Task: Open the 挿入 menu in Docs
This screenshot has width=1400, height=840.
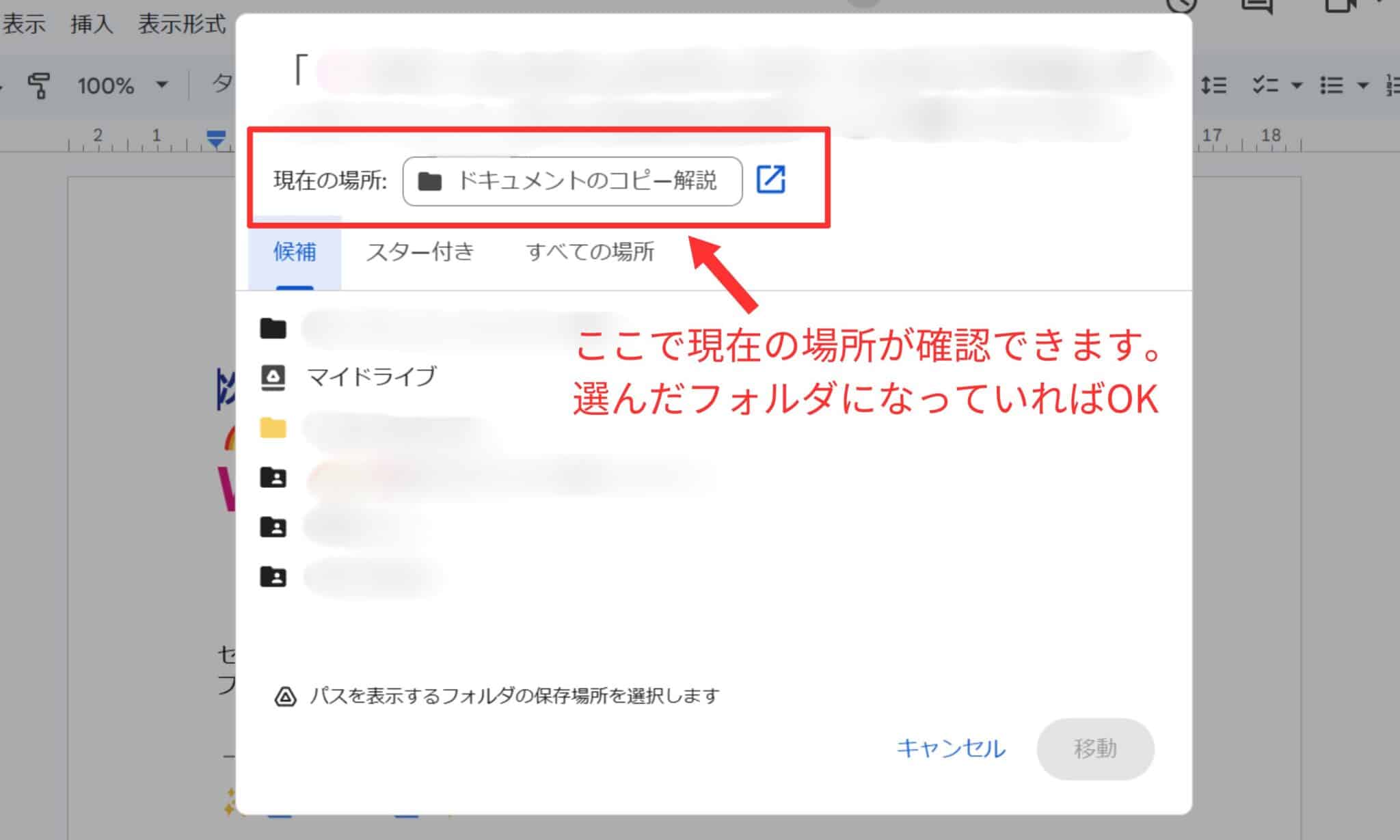Action: [91, 24]
